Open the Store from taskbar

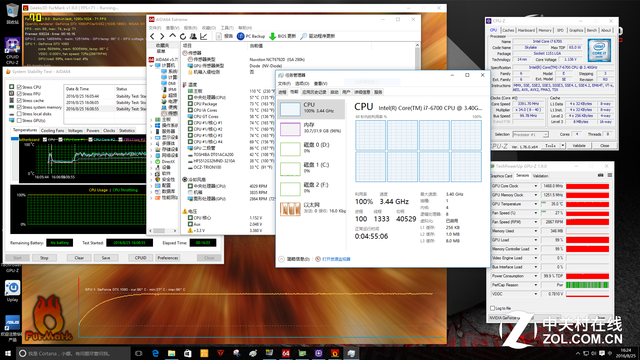188,353
